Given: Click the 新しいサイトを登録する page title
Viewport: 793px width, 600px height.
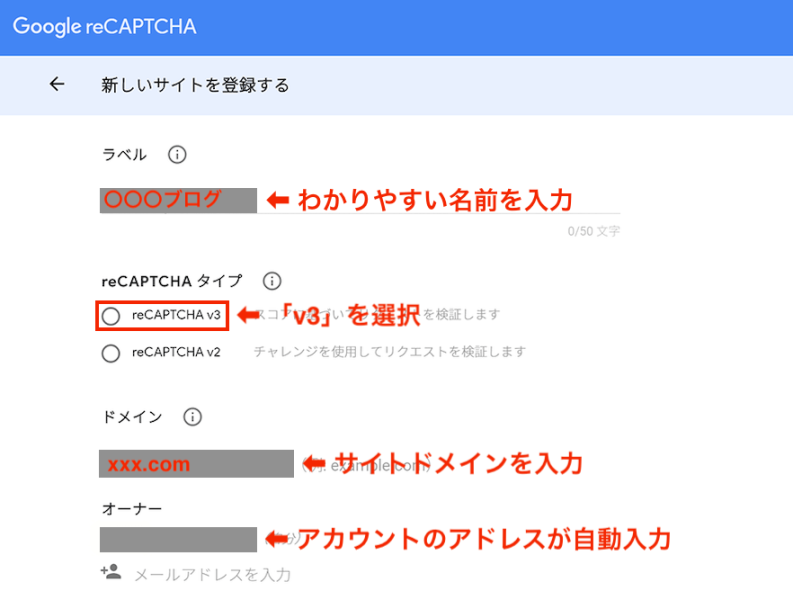Looking at the screenshot, I should (x=195, y=85).
